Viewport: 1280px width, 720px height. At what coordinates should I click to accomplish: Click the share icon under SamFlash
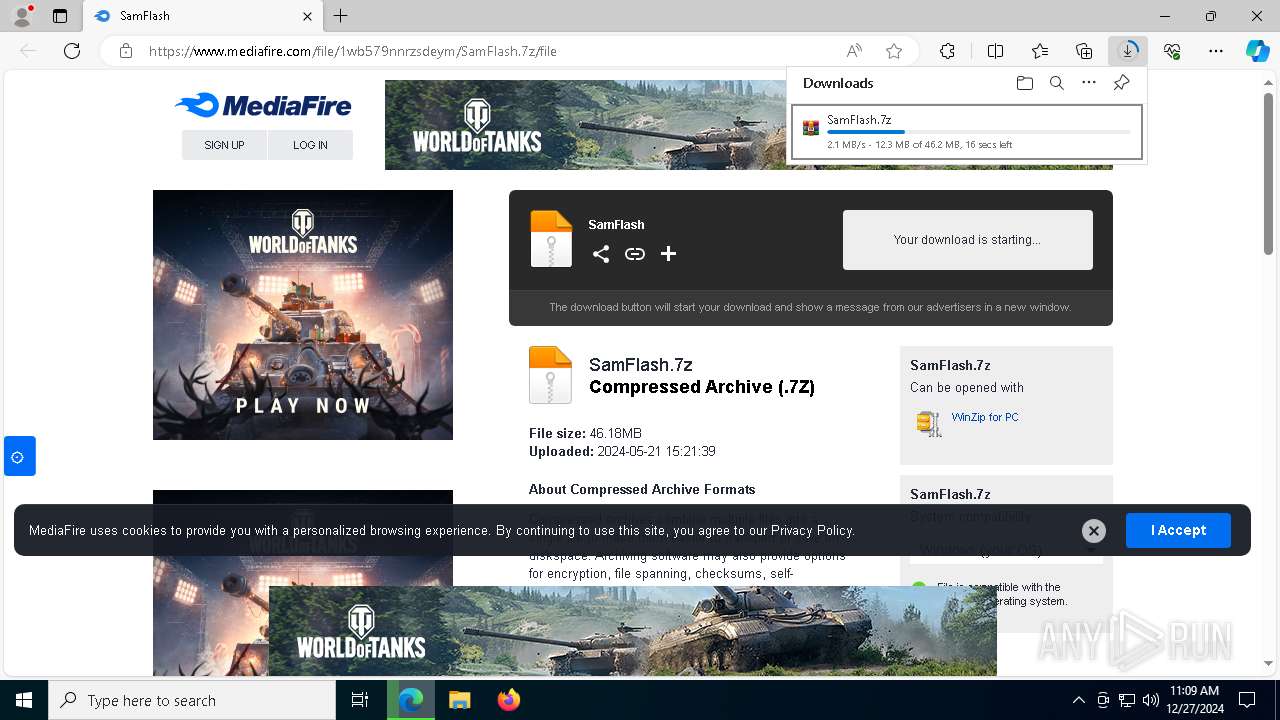[600, 254]
